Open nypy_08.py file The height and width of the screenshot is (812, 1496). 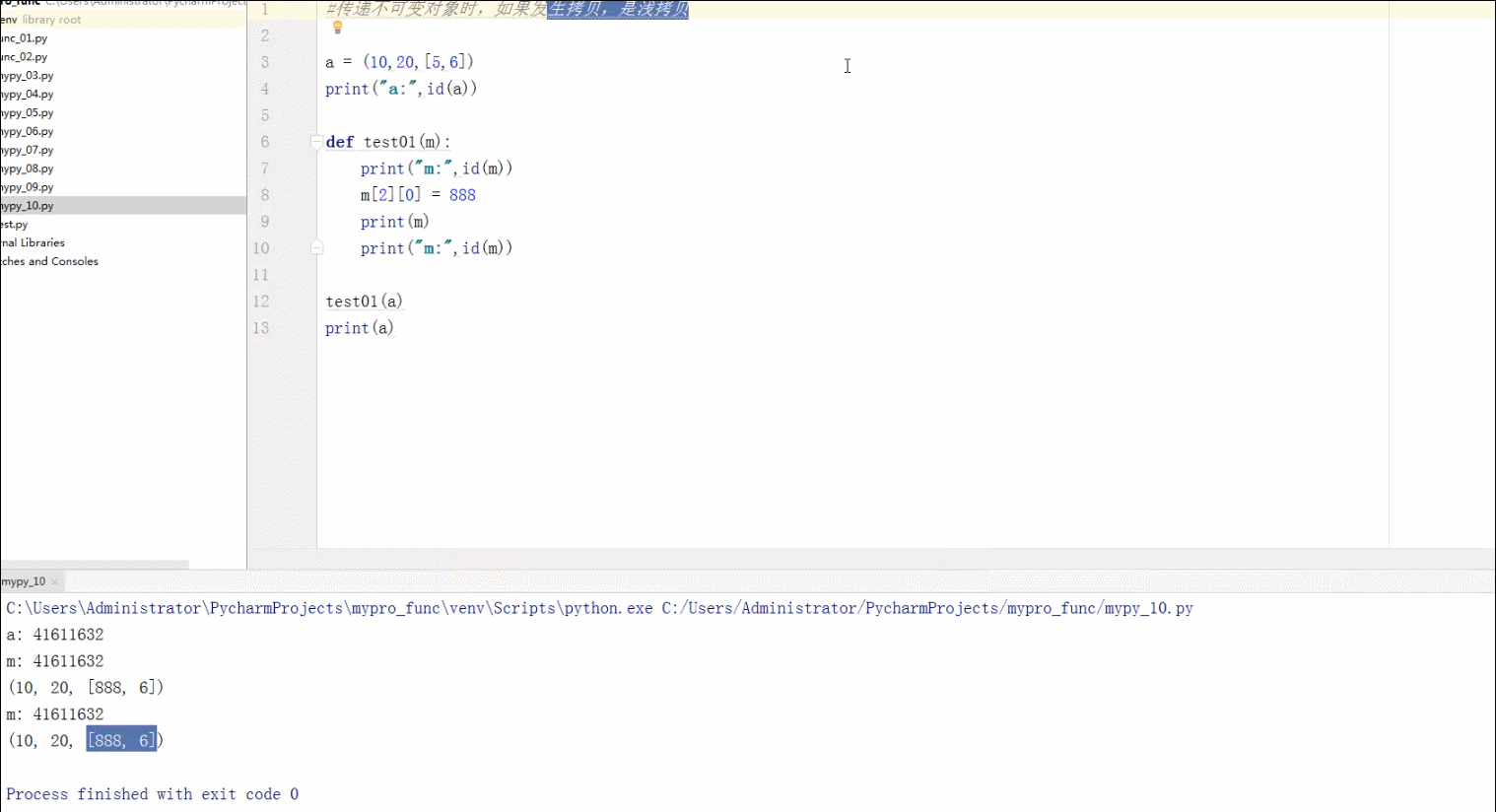28,169
